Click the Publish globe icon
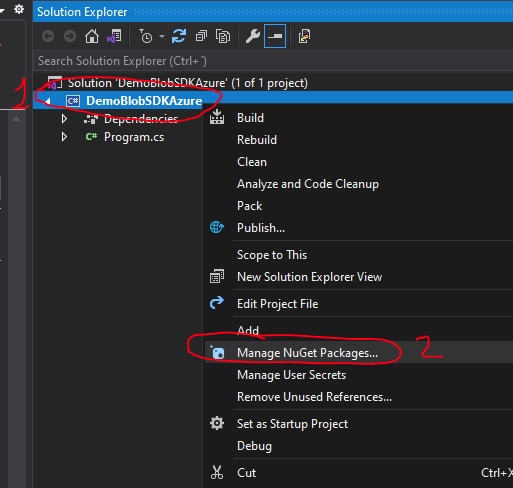This screenshot has width=513, height=488. [217, 227]
